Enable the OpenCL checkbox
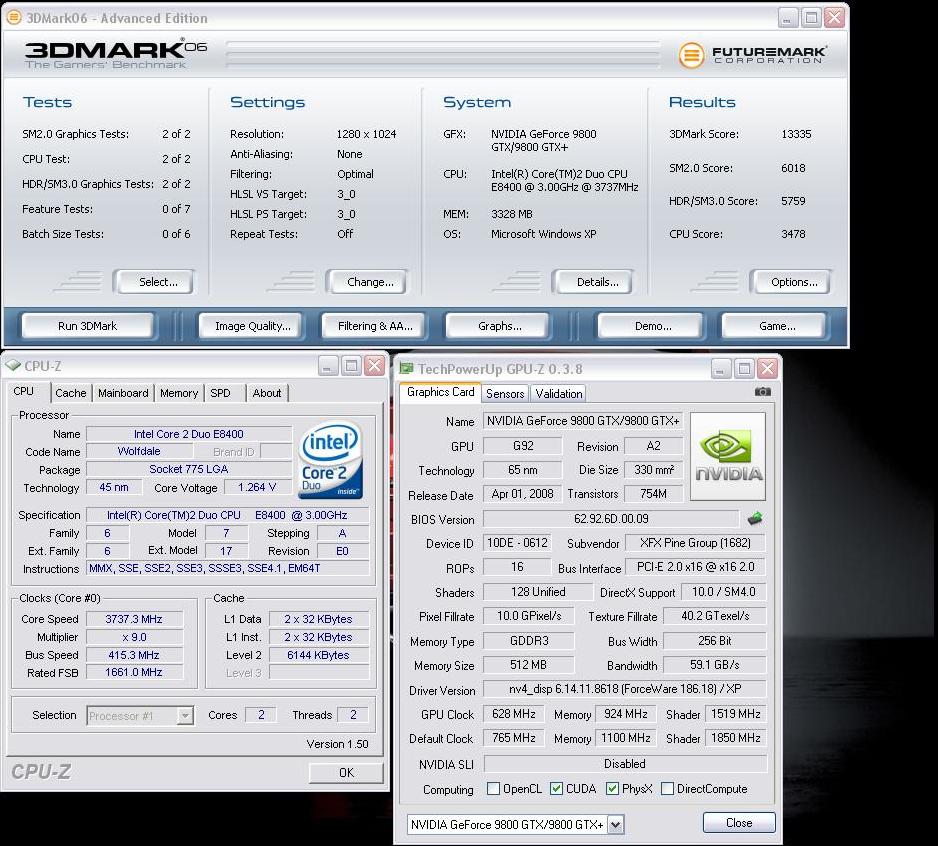This screenshot has height=846, width=938. [494, 789]
